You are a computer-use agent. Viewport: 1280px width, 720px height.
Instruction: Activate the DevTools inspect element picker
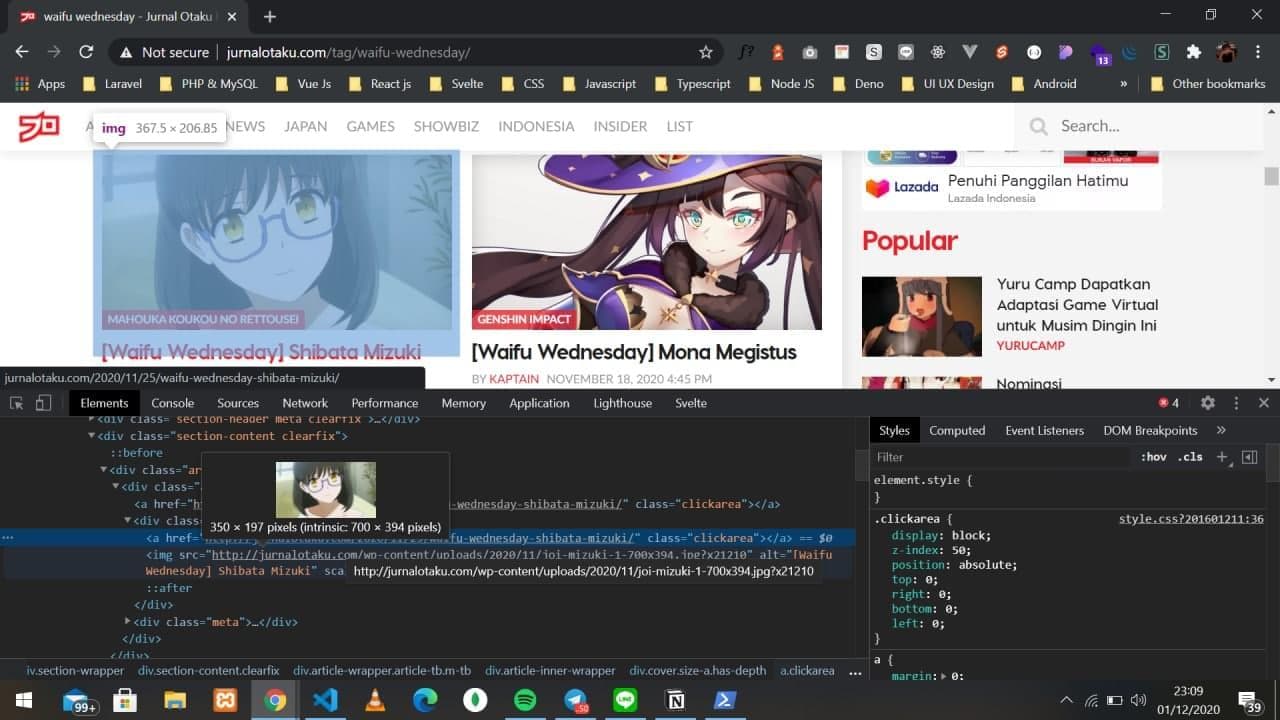click(17, 403)
